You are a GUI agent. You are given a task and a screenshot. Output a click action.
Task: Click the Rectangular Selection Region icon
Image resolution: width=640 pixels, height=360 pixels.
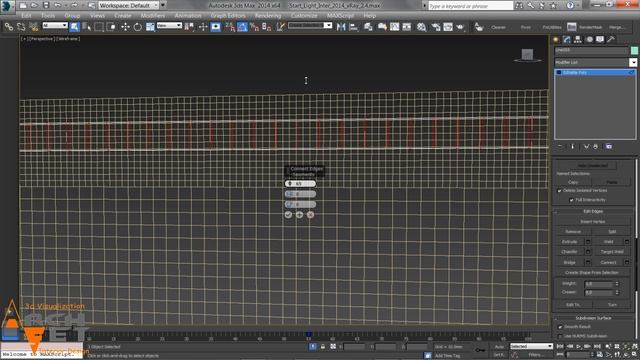pos(99,27)
